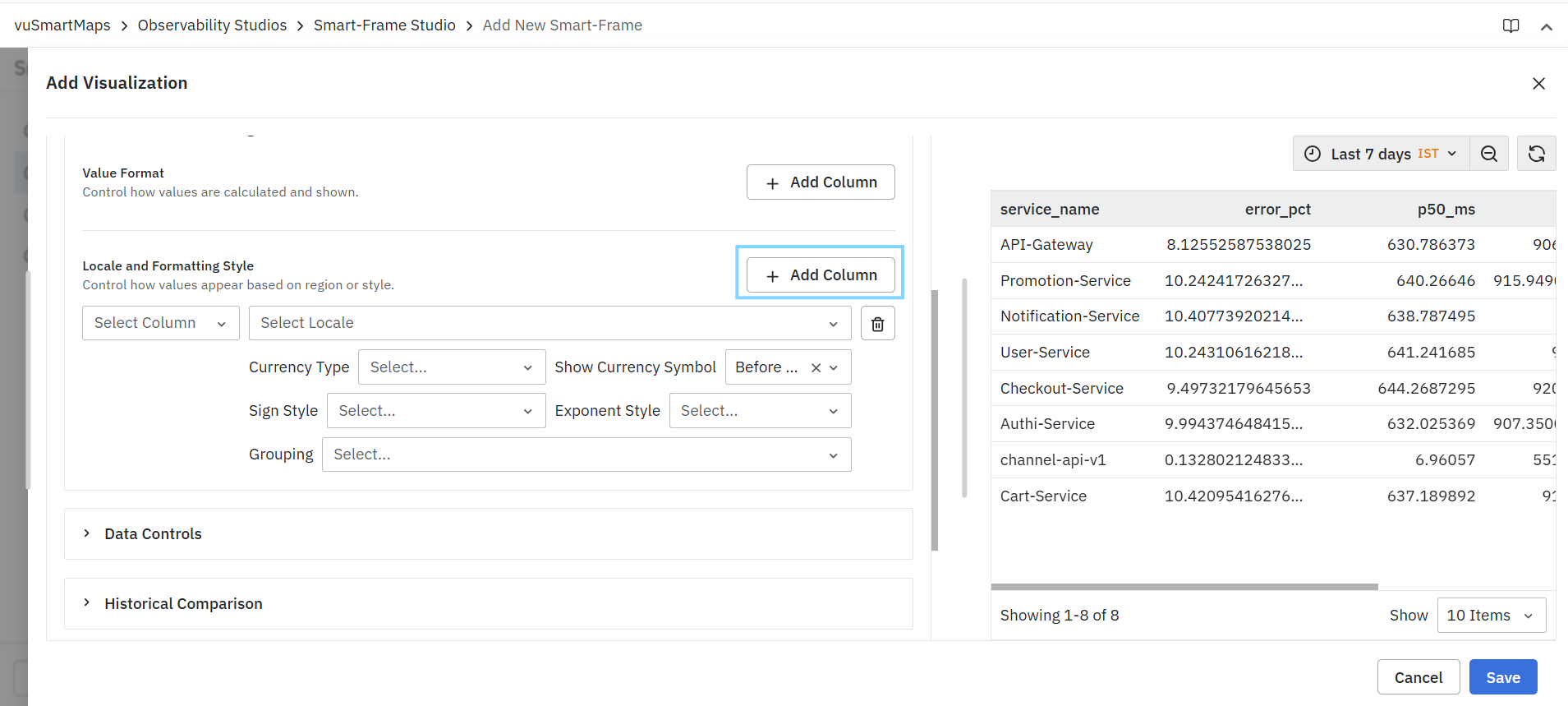Open the Grouping dropdown
The image size is (1568, 706).
click(586, 455)
